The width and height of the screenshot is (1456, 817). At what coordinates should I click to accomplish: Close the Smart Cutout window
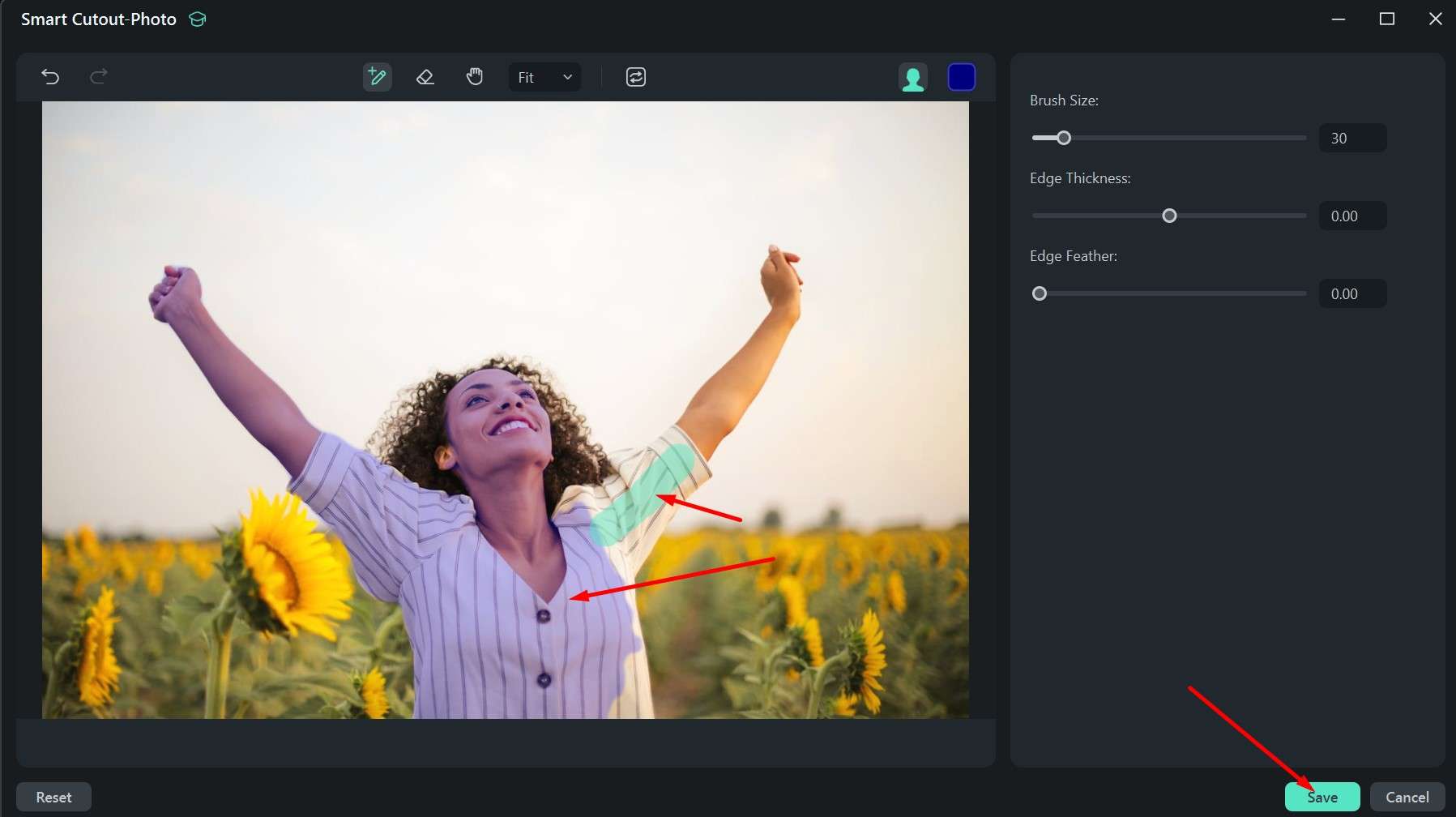click(x=1436, y=19)
